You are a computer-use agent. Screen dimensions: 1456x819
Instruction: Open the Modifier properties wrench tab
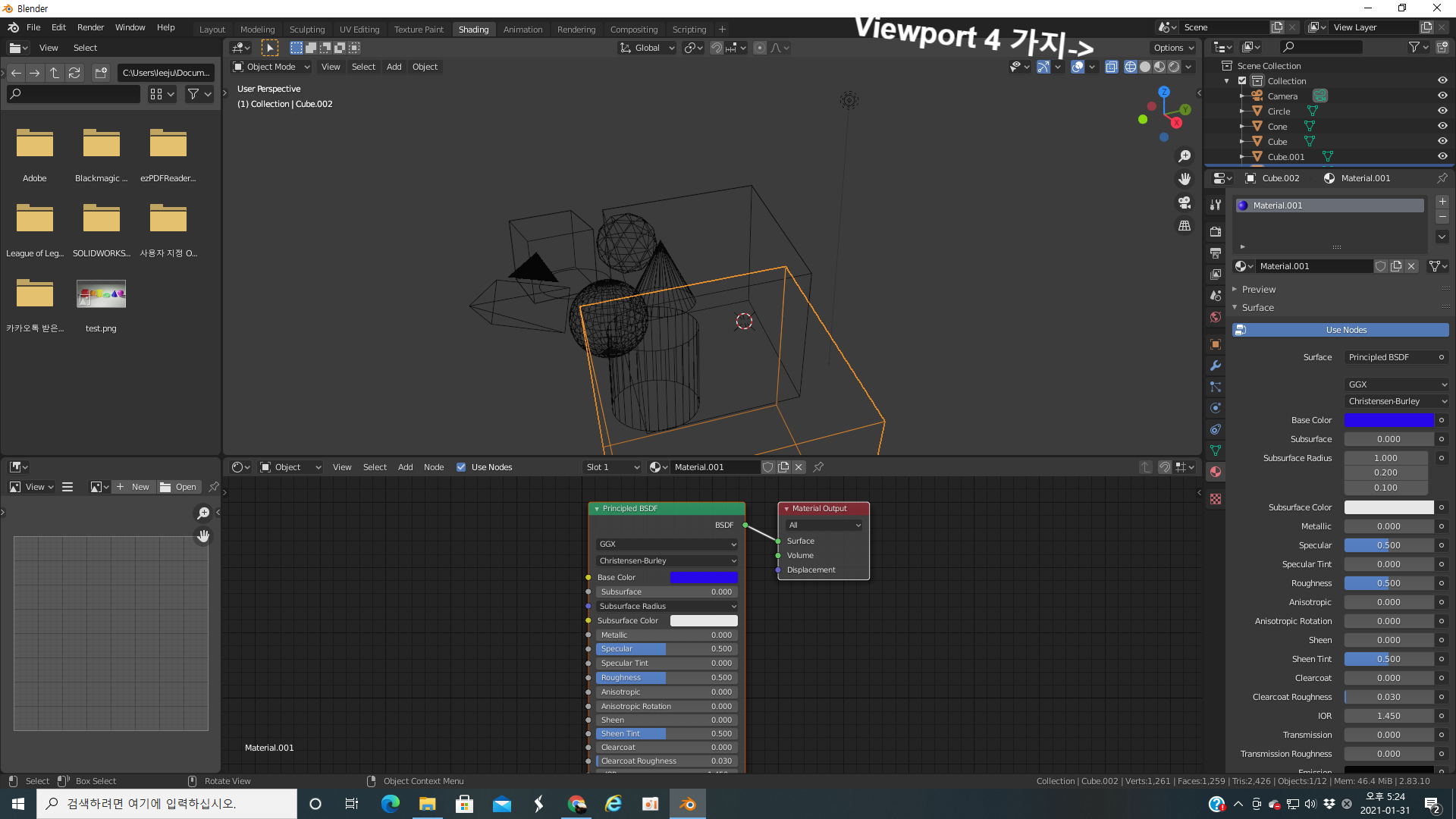[x=1216, y=366]
